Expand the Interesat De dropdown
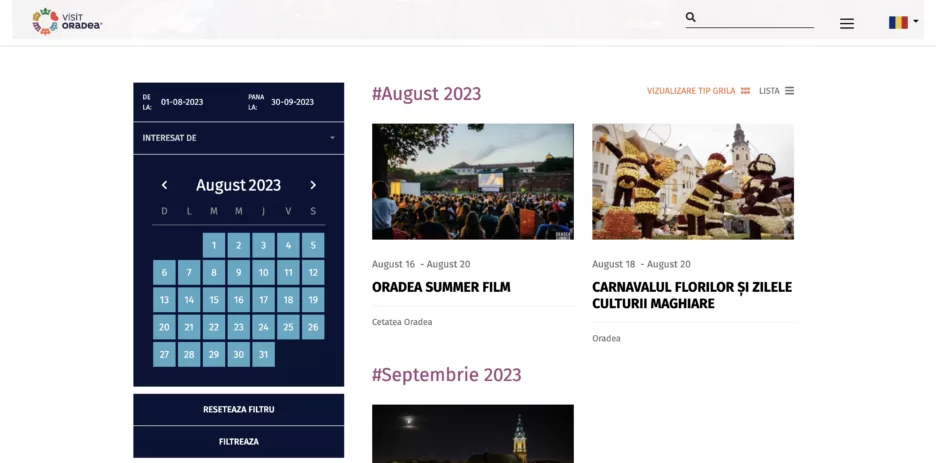 pyautogui.click(x=238, y=138)
